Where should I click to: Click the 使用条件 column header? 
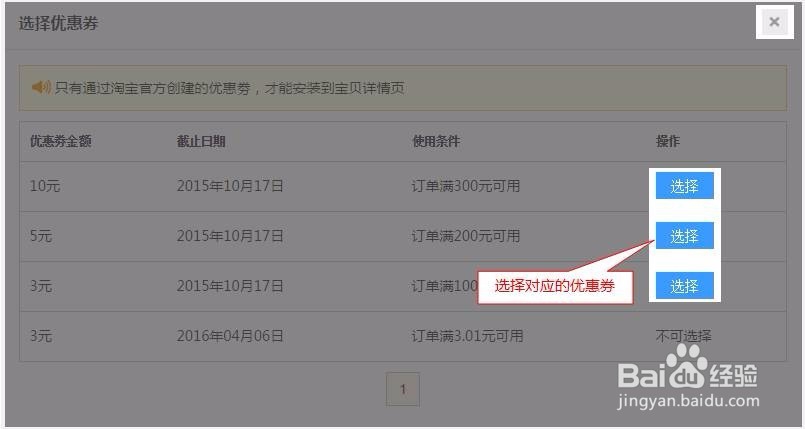coord(436,141)
